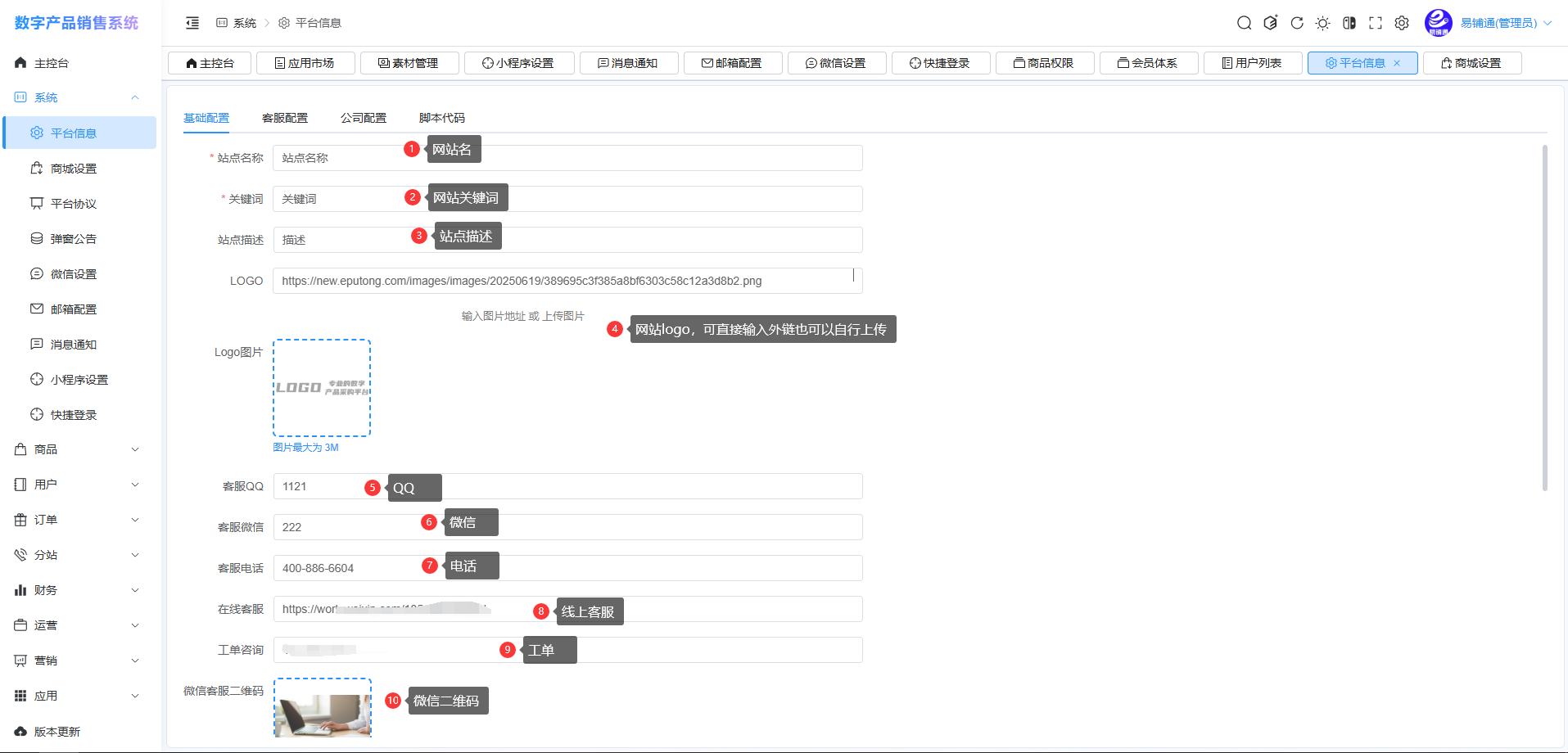The height and width of the screenshot is (753, 1568).
Task: Click the fullscreen icon in header
Action: tap(1375, 23)
